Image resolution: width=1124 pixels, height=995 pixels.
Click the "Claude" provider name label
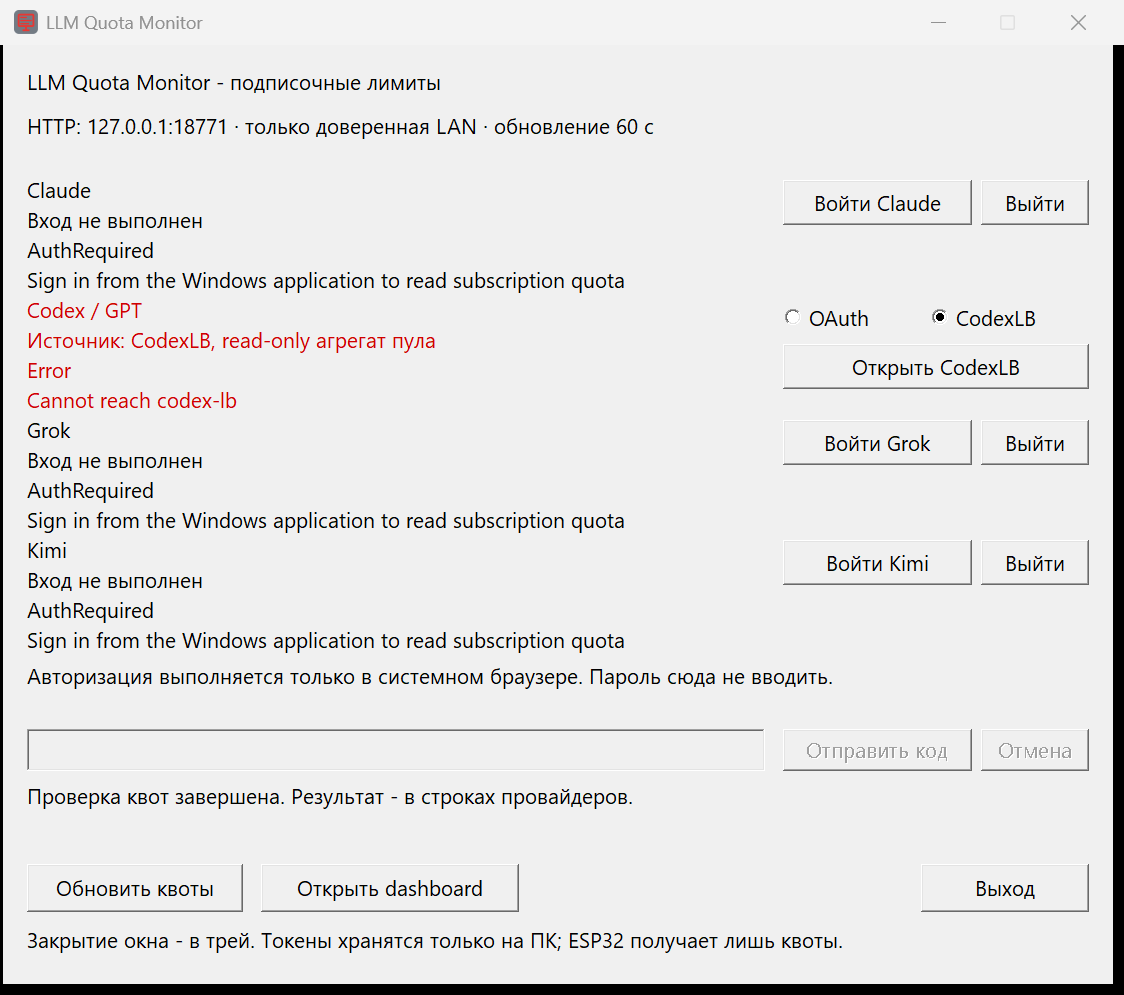point(59,191)
